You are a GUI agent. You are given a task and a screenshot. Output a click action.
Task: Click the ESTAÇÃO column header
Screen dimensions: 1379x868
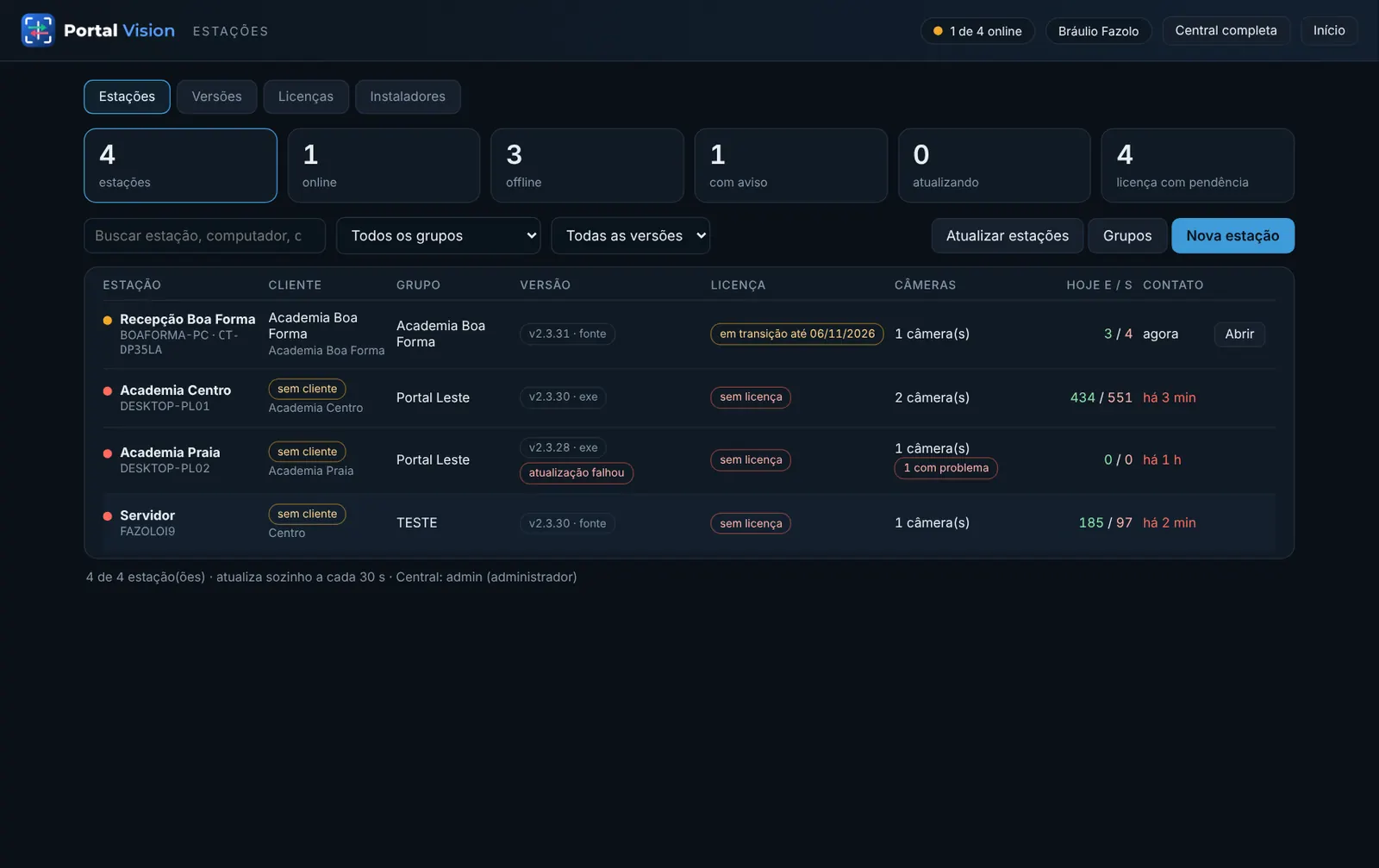(132, 285)
